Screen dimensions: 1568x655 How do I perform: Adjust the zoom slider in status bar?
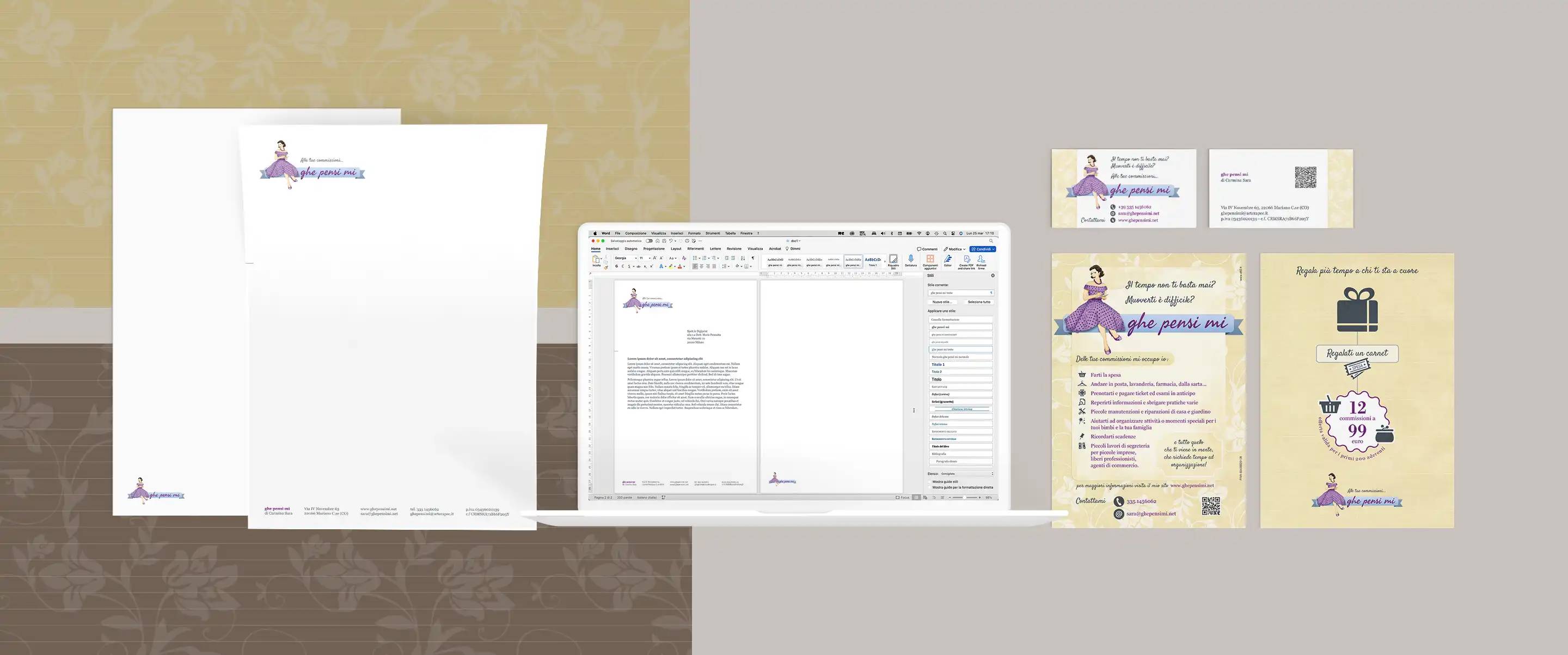tap(965, 498)
